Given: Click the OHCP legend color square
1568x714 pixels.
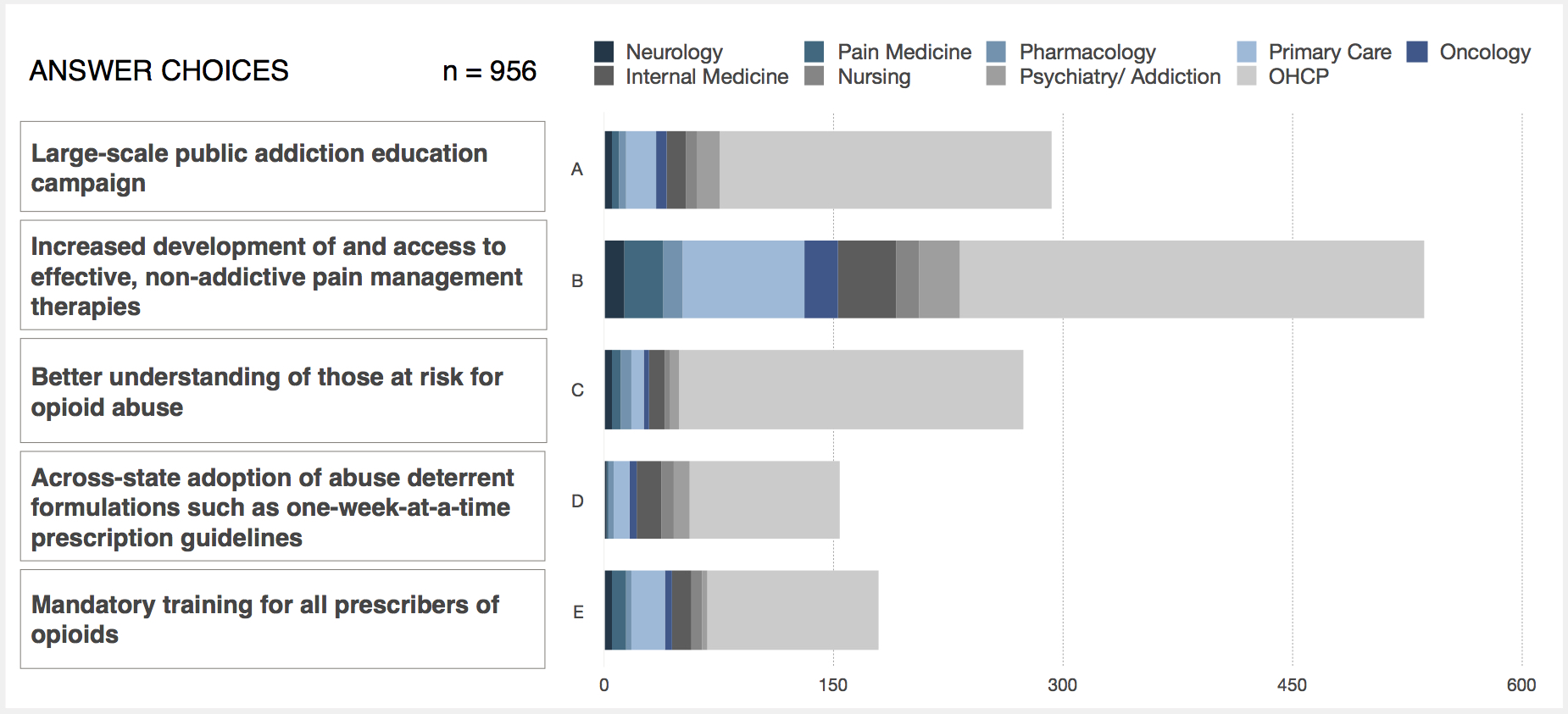Looking at the screenshot, I should coord(1246,76).
